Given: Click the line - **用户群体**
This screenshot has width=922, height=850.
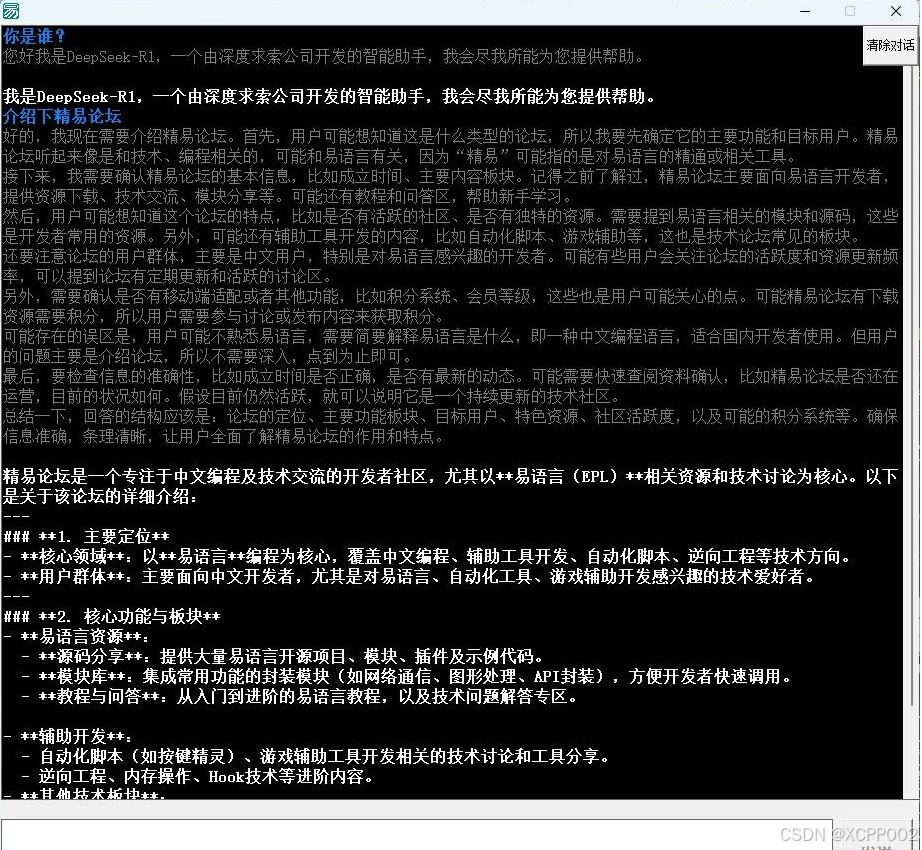Looking at the screenshot, I should coord(409,576).
